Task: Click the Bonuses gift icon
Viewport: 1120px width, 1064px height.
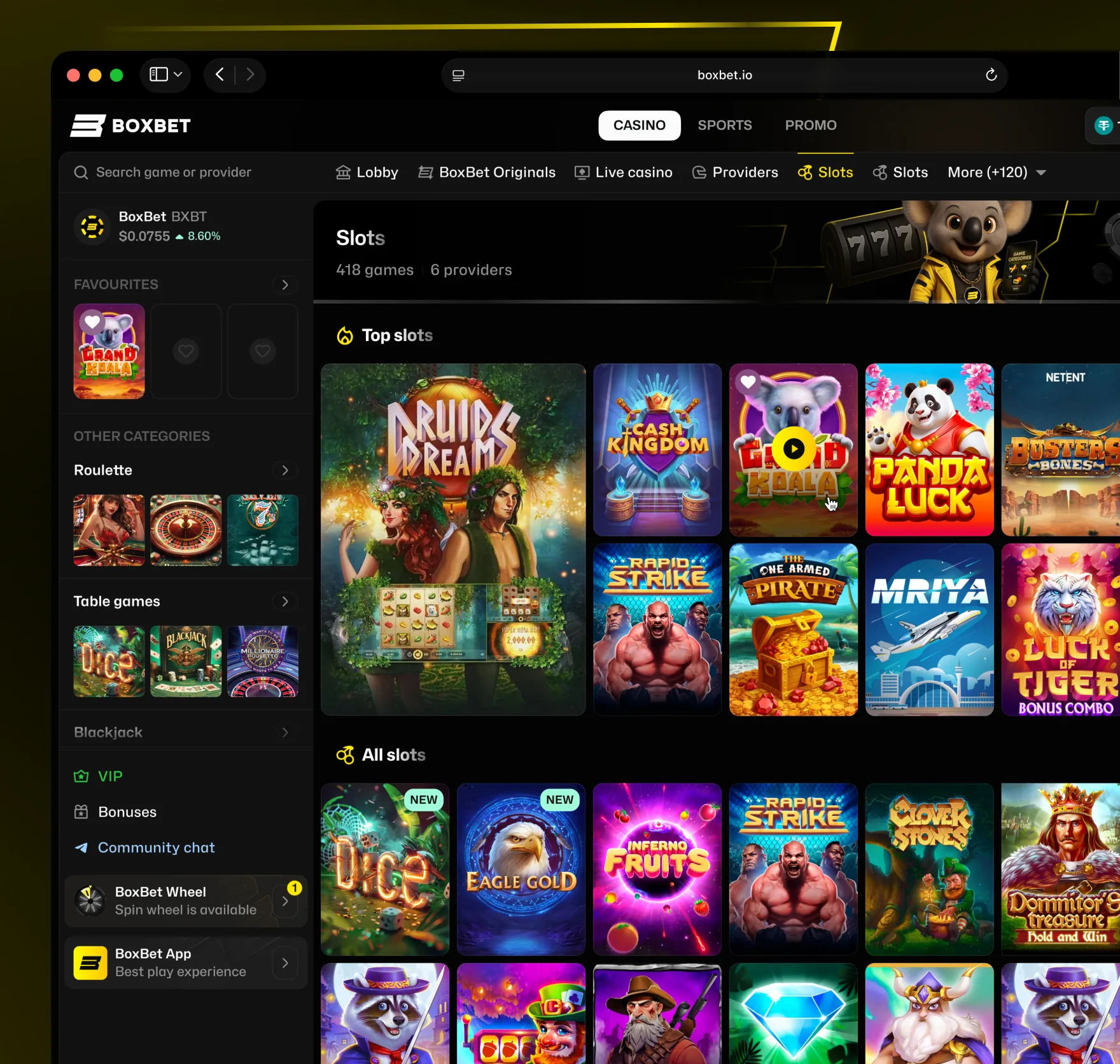Action: [x=81, y=812]
